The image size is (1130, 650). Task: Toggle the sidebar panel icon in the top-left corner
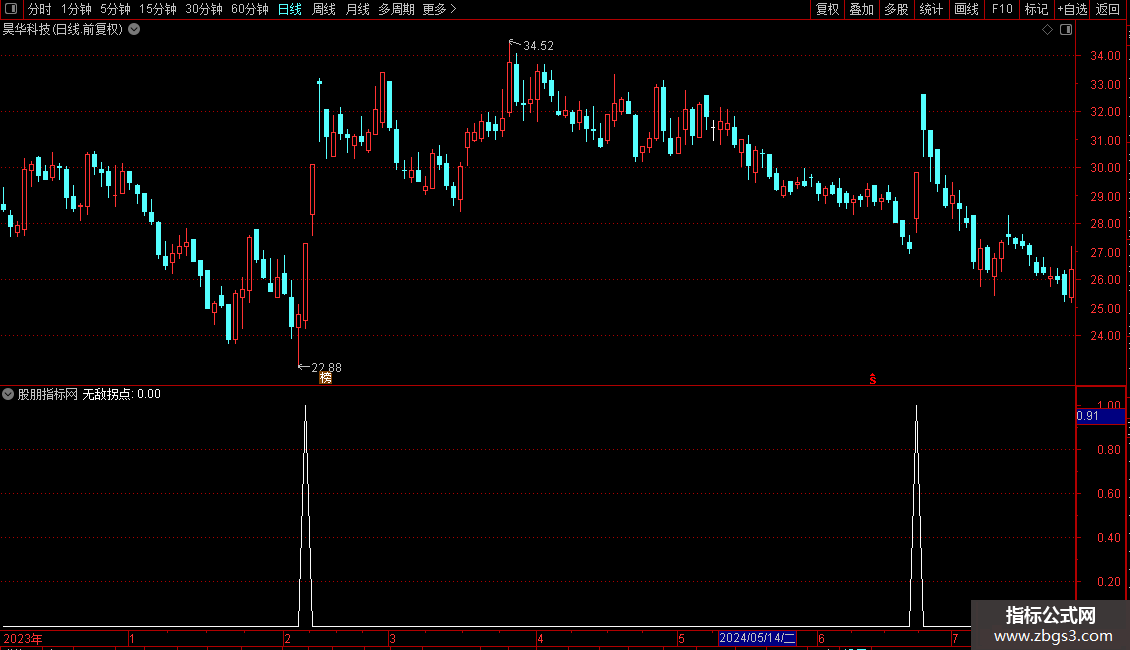click(11, 9)
